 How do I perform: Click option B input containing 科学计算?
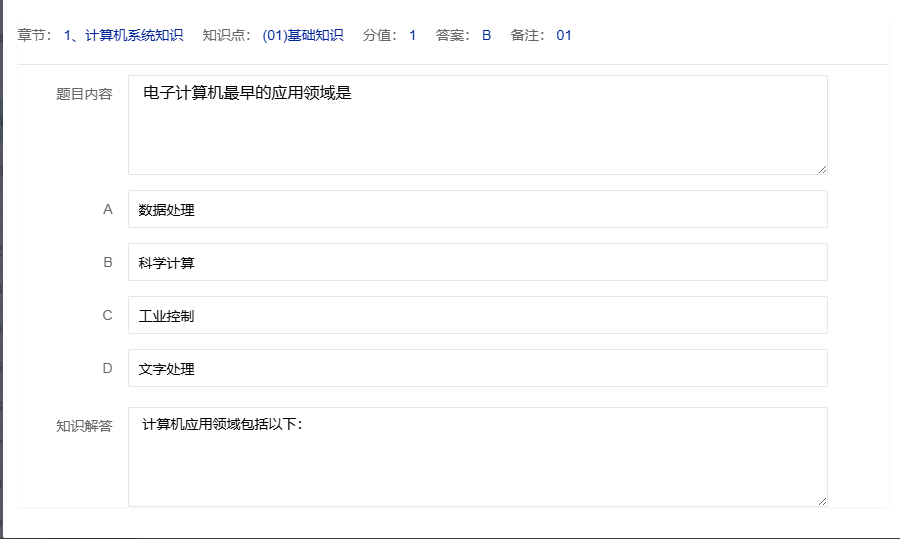pos(477,262)
